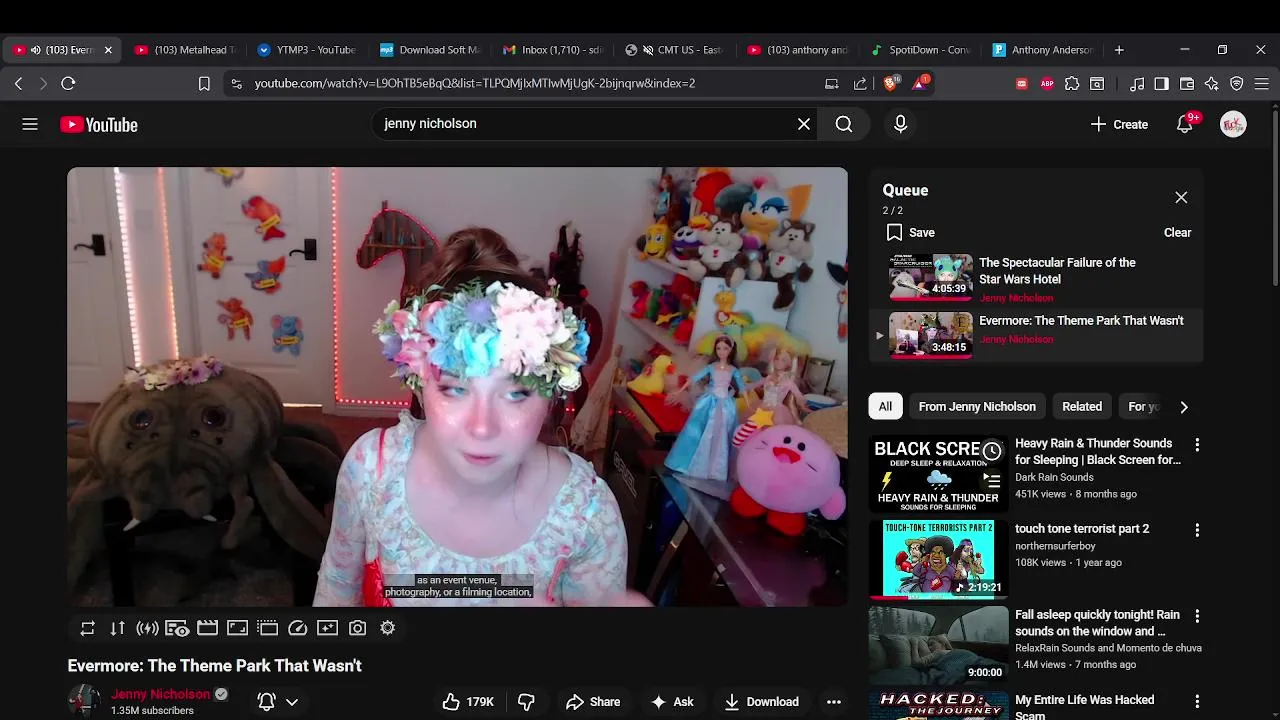Open a new browser tab
This screenshot has height=720, width=1280.
1119,50
